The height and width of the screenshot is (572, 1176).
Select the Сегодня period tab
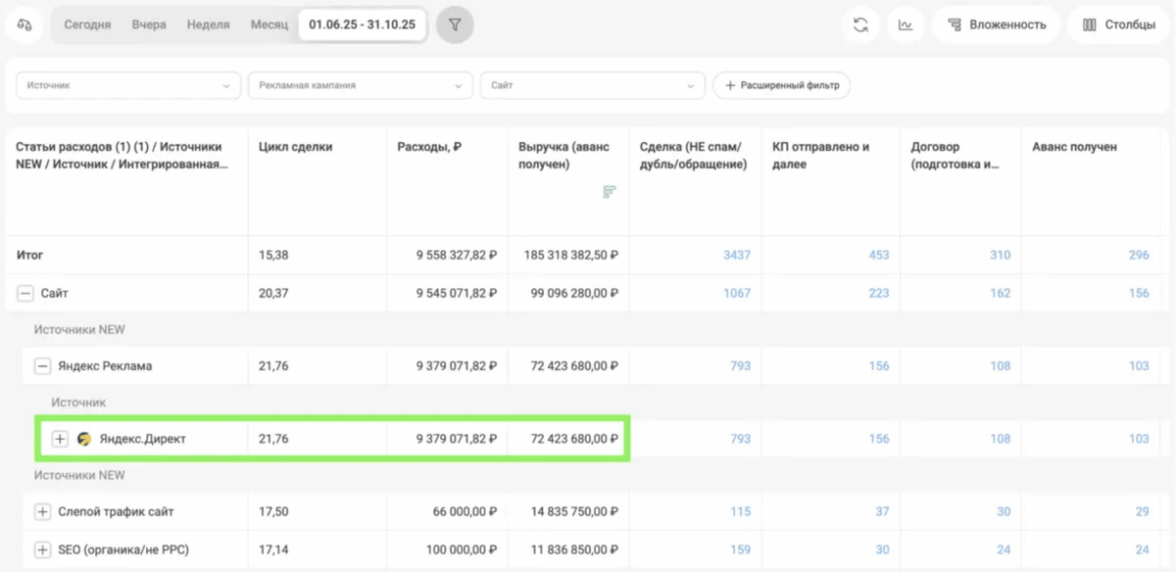tap(87, 25)
